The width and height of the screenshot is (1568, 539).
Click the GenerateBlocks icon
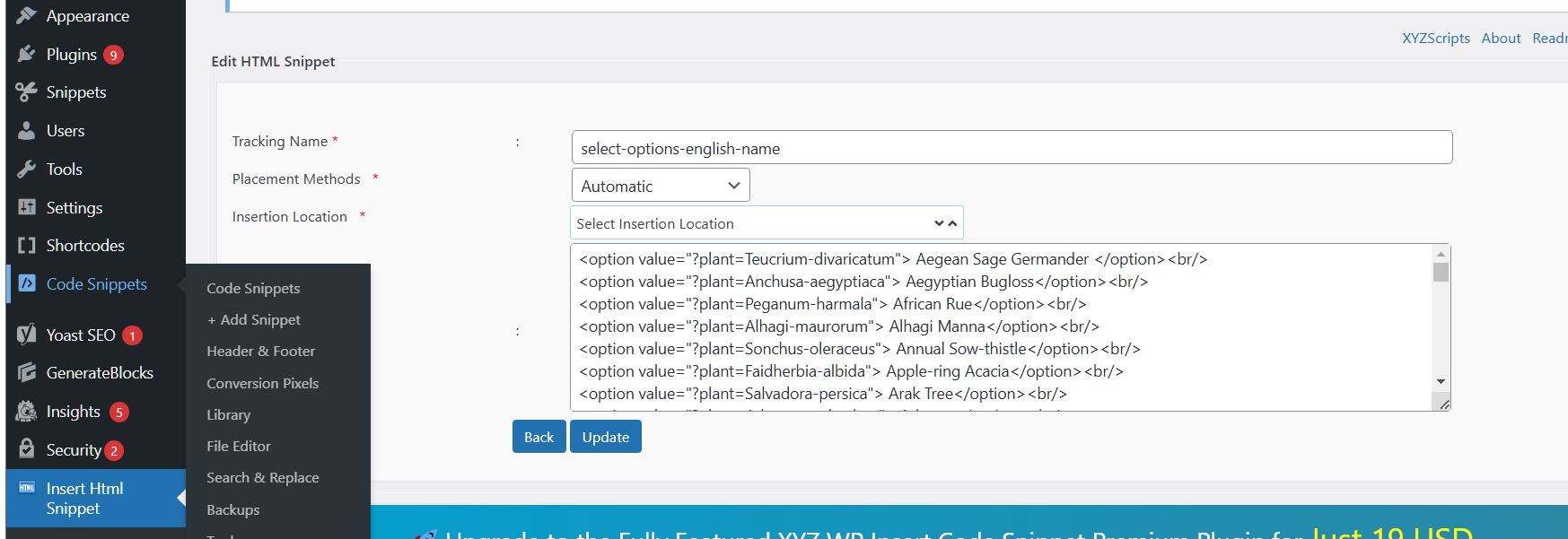(x=27, y=373)
